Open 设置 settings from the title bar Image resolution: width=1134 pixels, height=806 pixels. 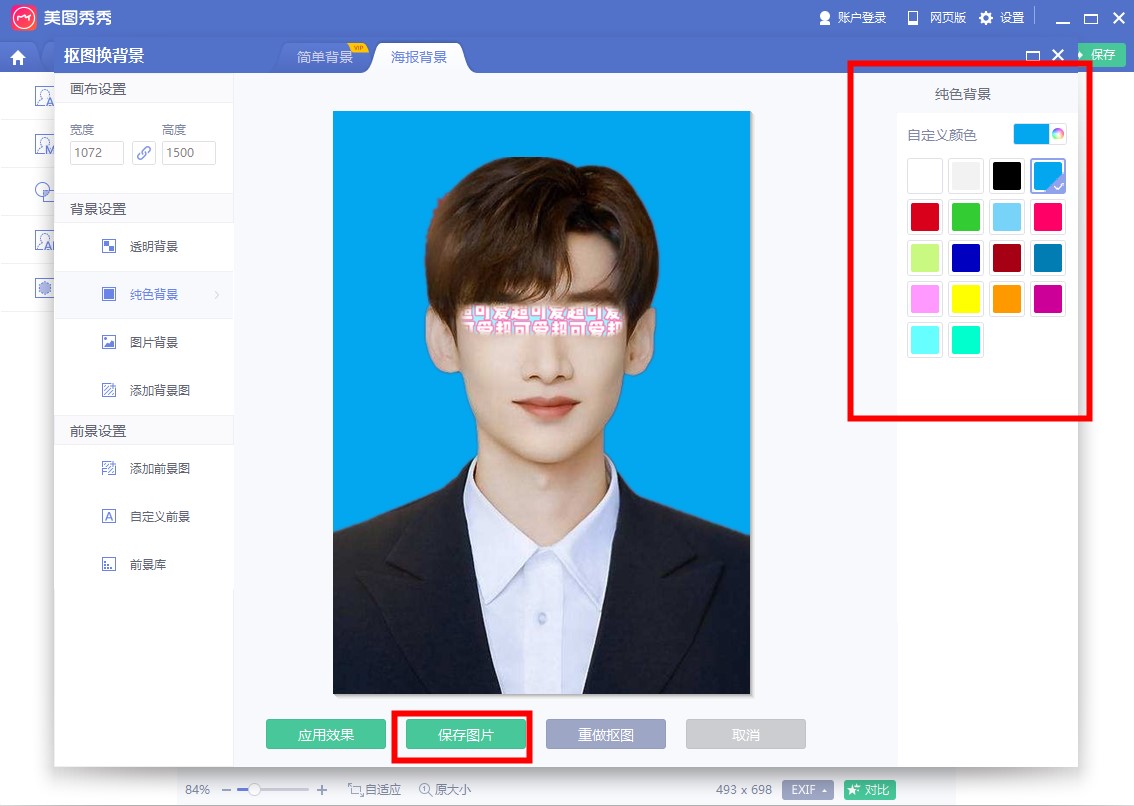pyautogui.click(x=1002, y=18)
